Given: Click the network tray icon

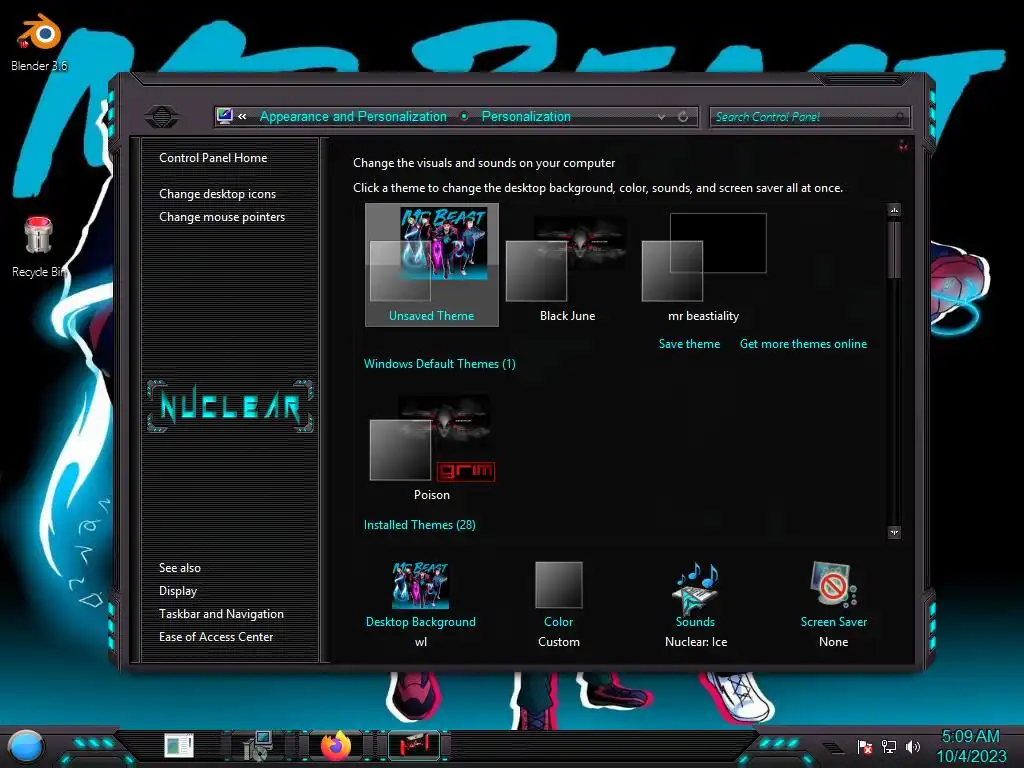Looking at the screenshot, I should click(x=889, y=746).
